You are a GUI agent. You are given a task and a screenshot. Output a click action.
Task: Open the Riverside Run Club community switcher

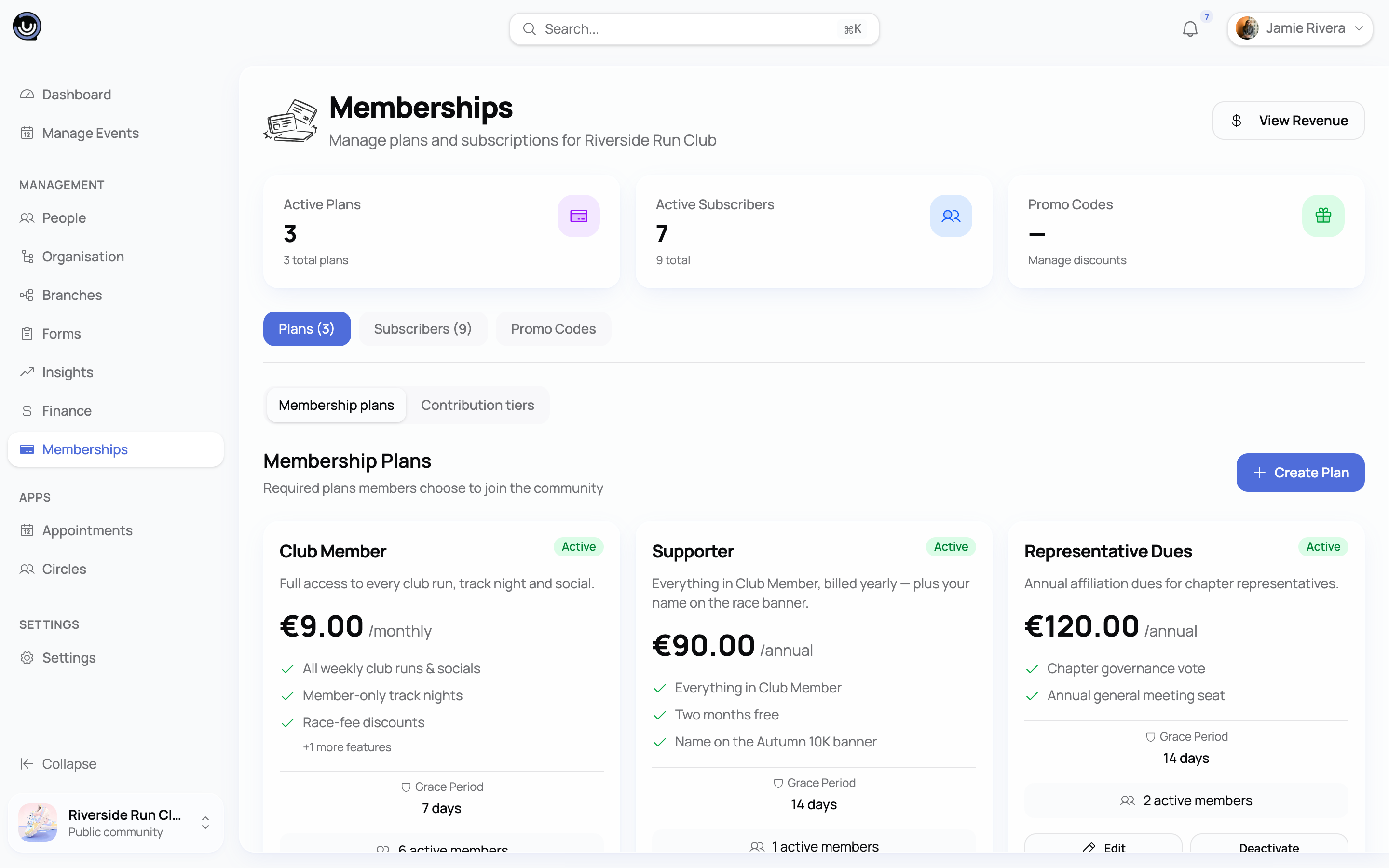coord(115,823)
